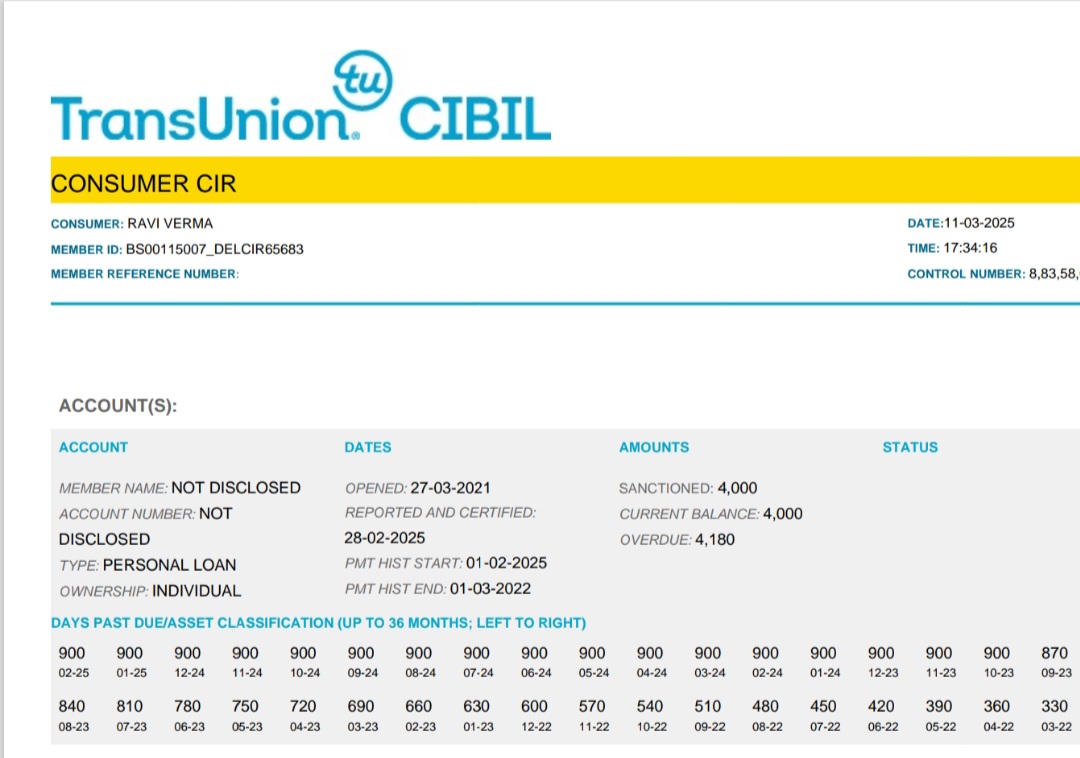Select ownership value INDIVIDUAL
Image resolution: width=1080 pixels, height=758 pixels.
coord(196,591)
